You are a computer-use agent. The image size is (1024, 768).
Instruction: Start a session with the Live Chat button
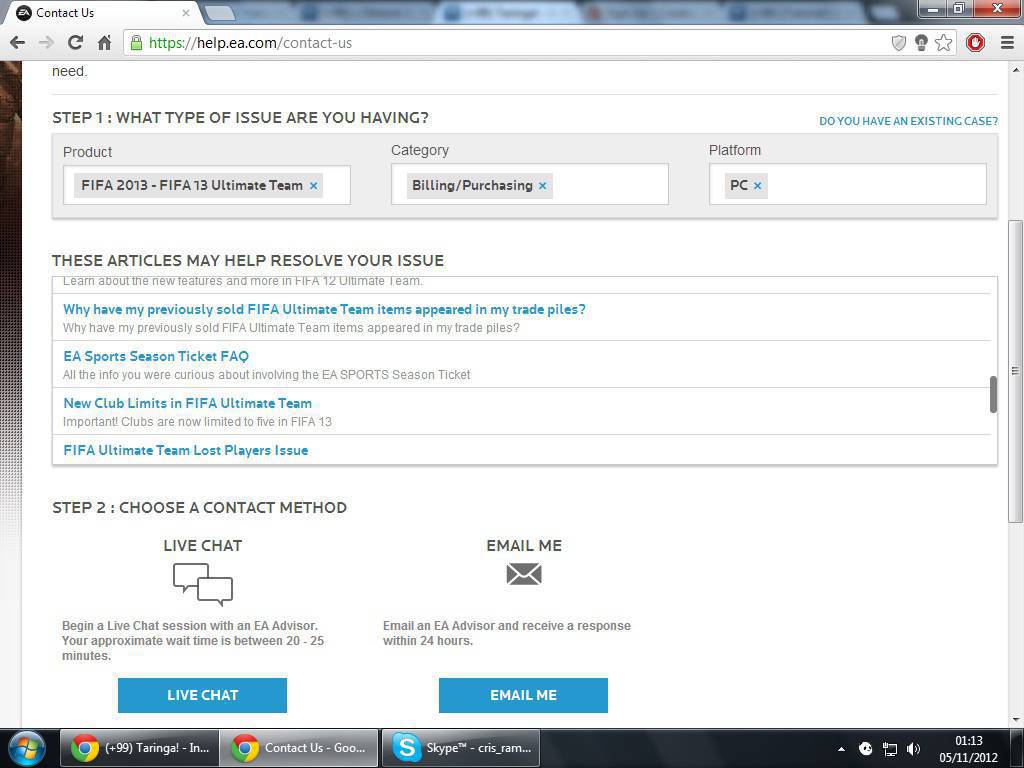202,696
